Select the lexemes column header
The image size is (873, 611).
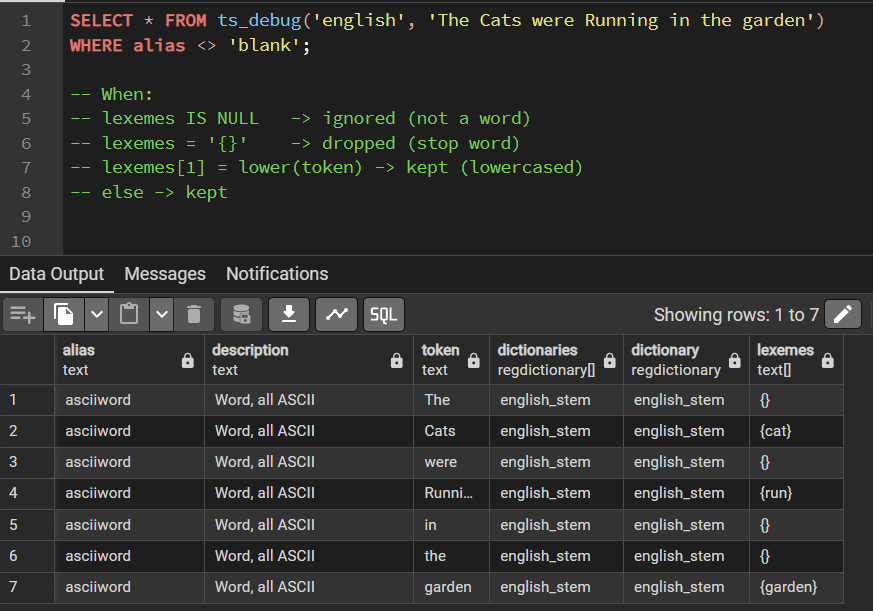click(x=796, y=360)
